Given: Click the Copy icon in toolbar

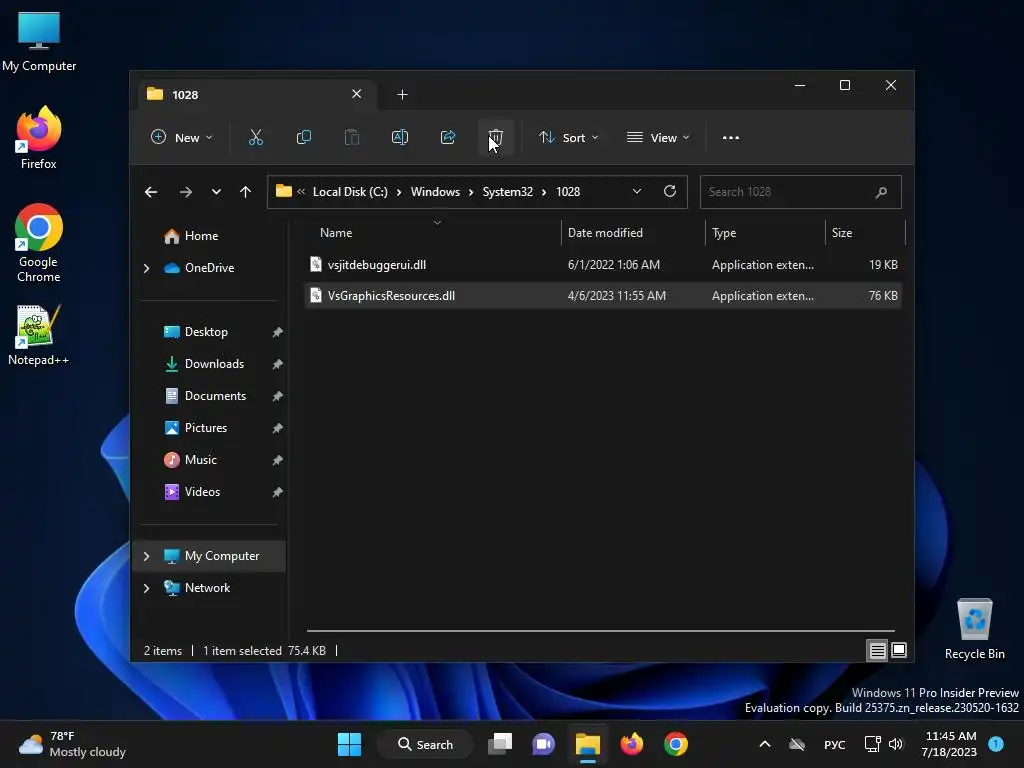Looking at the screenshot, I should point(304,137).
